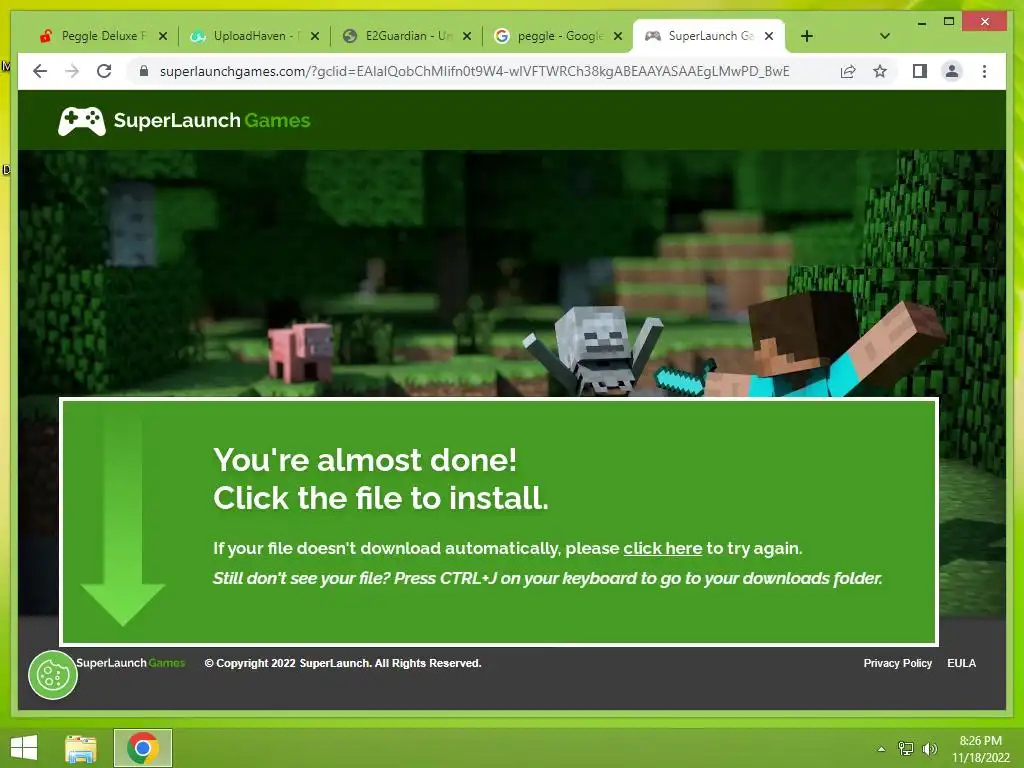Open volume control tray icon

tap(929, 749)
